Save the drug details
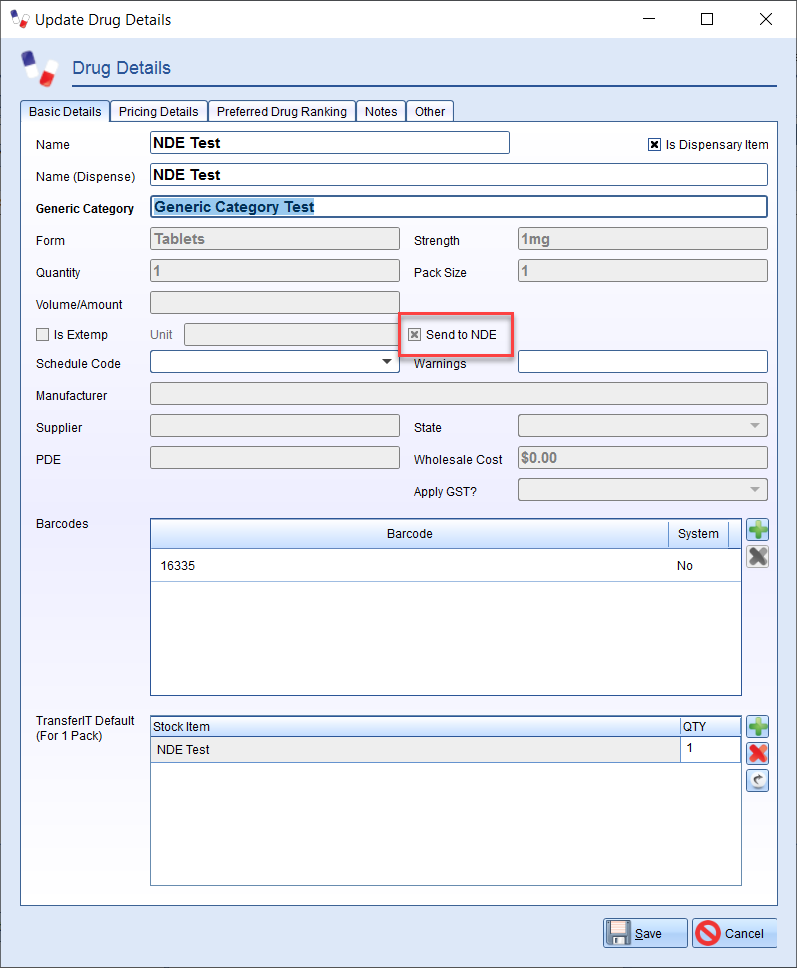The height and width of the screenshot is (968, 797). (x=645, y=933)
